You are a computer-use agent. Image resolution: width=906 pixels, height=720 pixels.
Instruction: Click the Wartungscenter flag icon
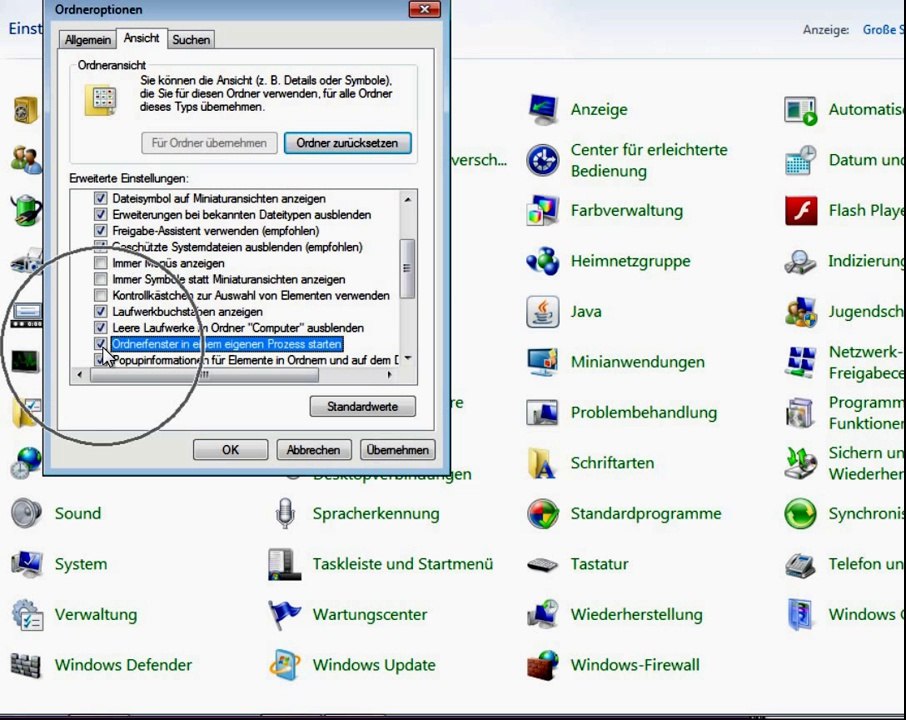click(x=285, y=614)
